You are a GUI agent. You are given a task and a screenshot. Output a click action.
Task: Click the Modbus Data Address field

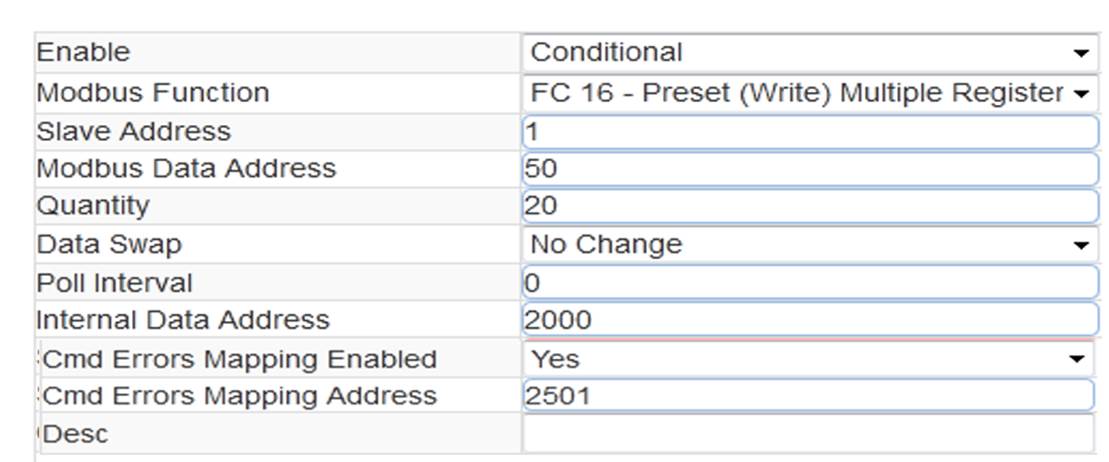810,169
